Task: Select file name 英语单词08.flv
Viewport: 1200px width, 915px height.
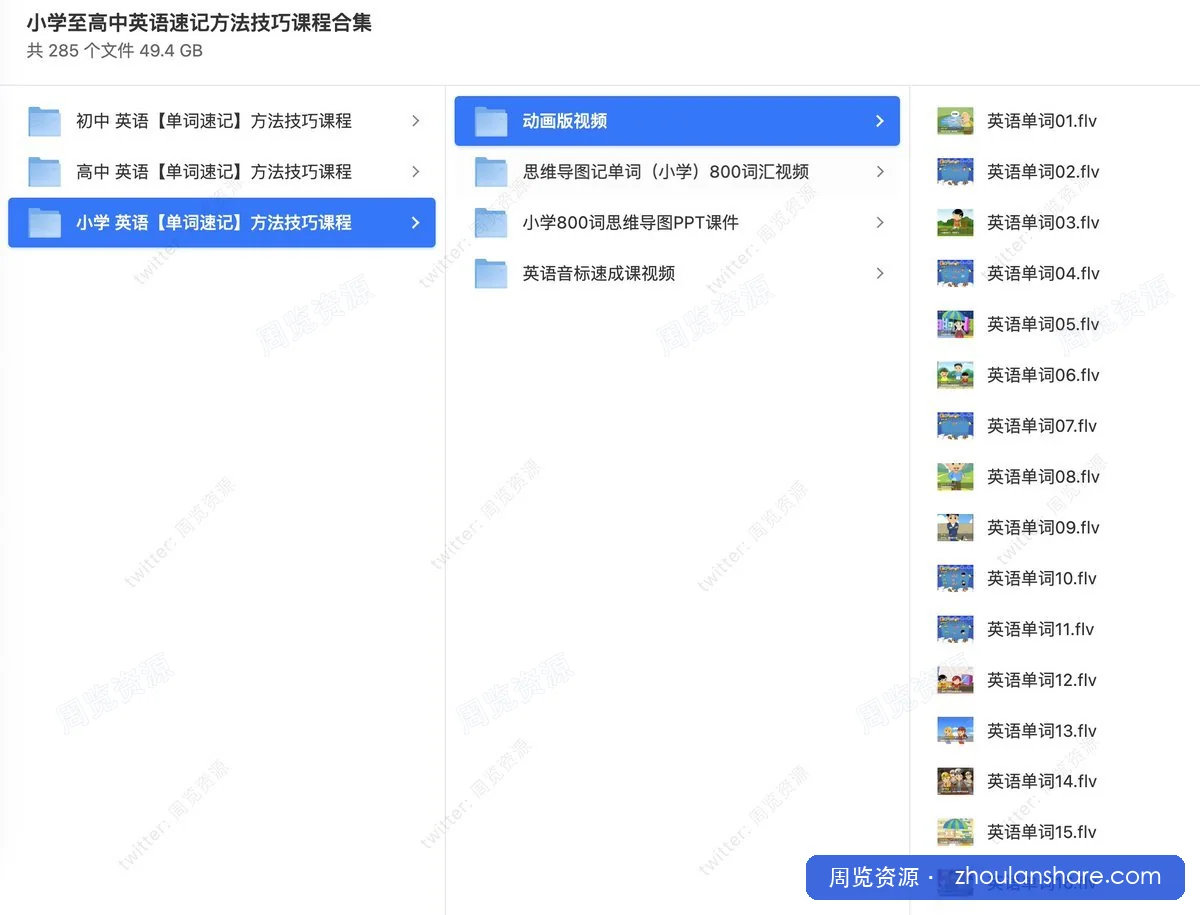Action: tap(1043, 477)
